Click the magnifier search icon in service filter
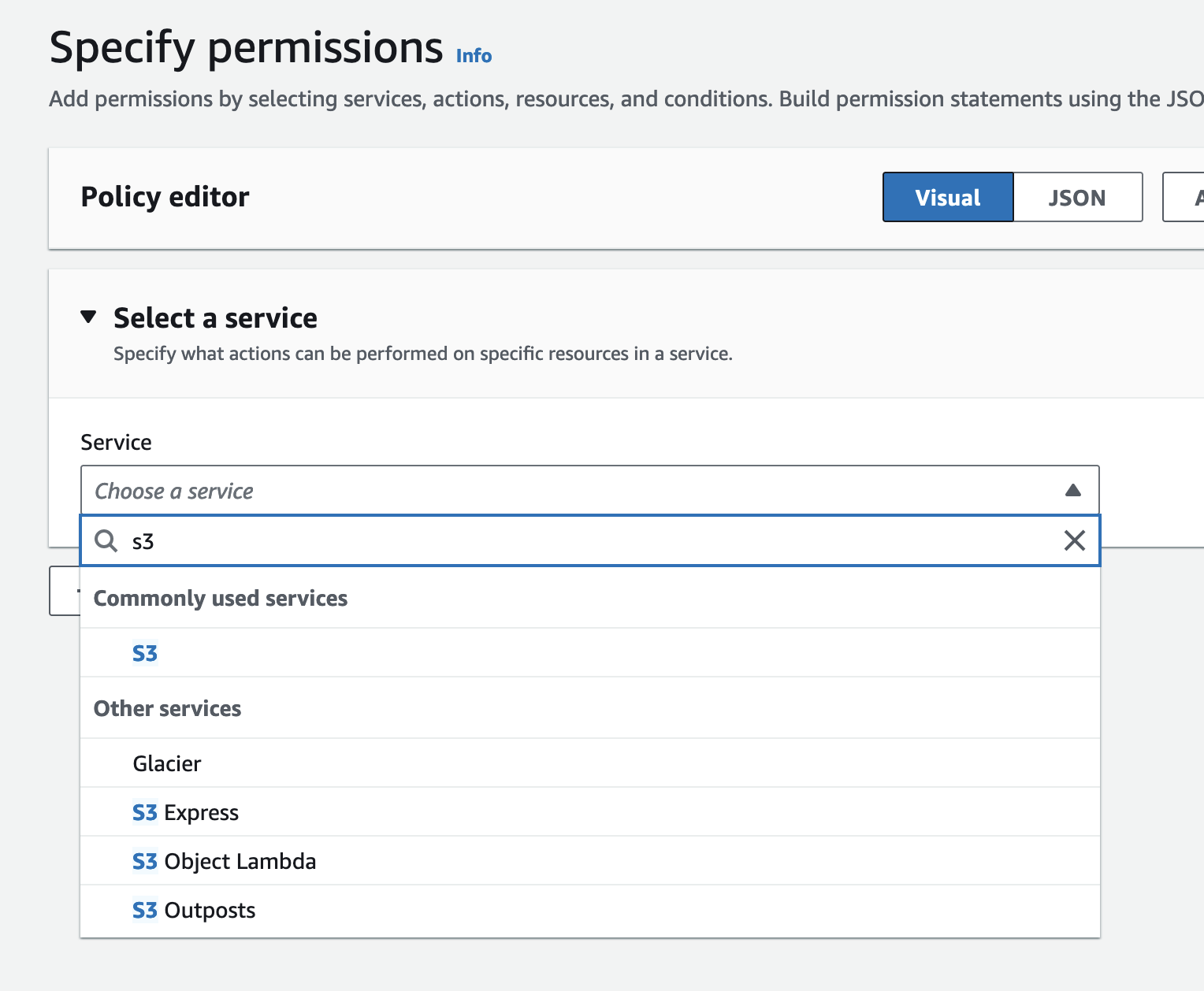 pyautogui.click(x=106, y=541)
